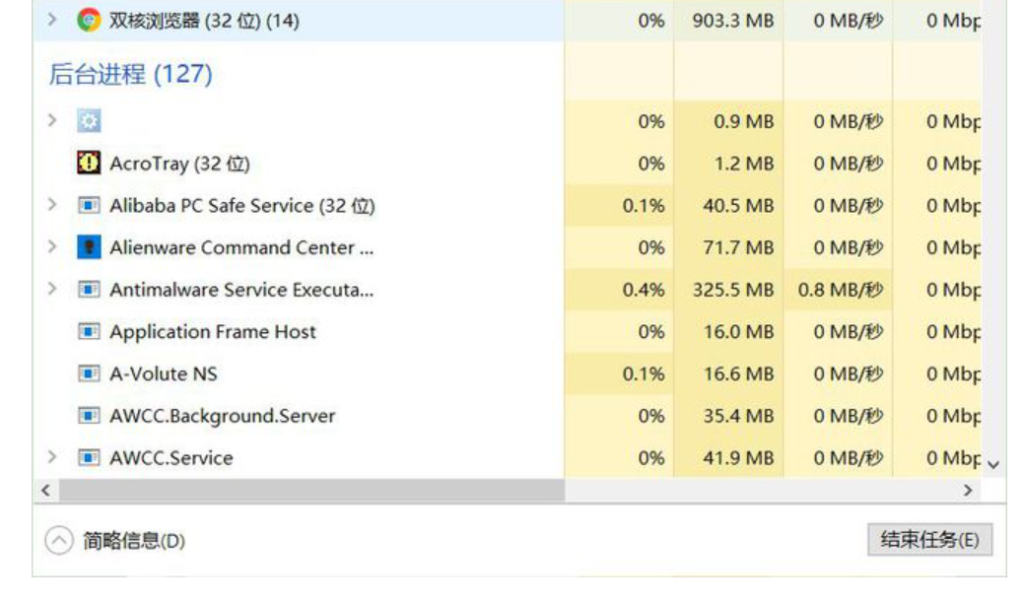Click the 结束任务 button

tap(929, 541)
